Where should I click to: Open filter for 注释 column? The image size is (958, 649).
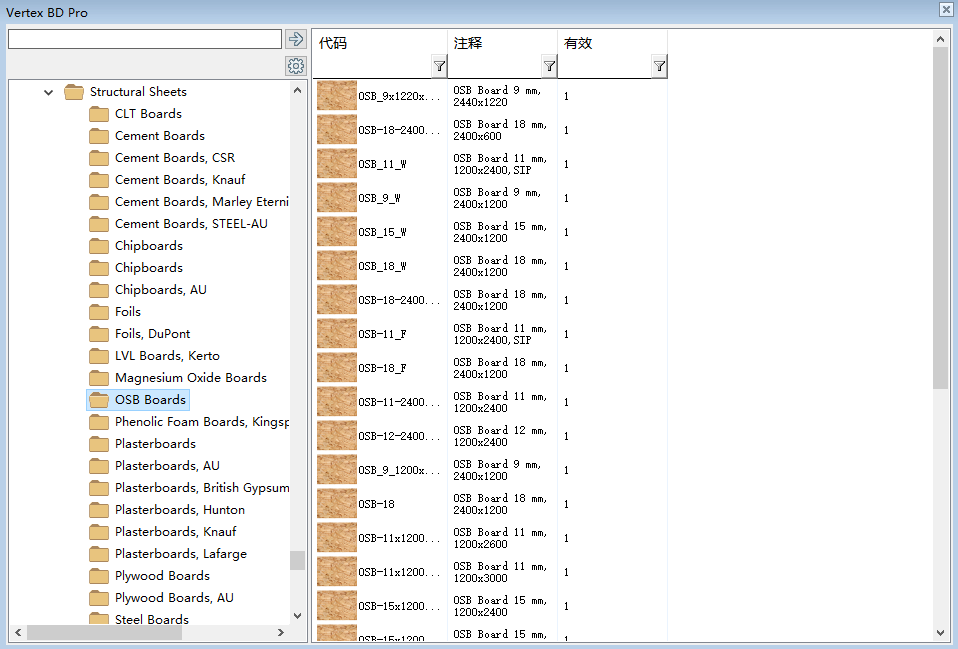(549, 66)
